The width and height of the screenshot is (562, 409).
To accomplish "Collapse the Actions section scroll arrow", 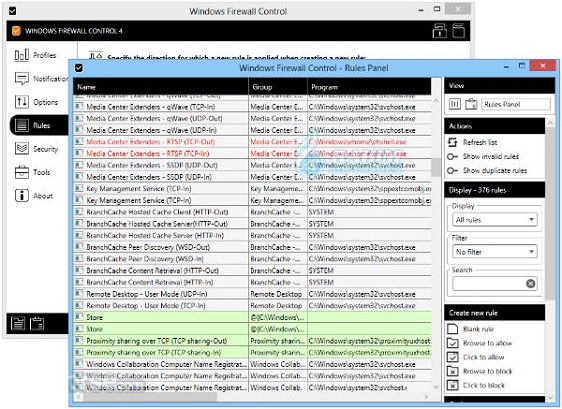I will (x=550, y=123).
